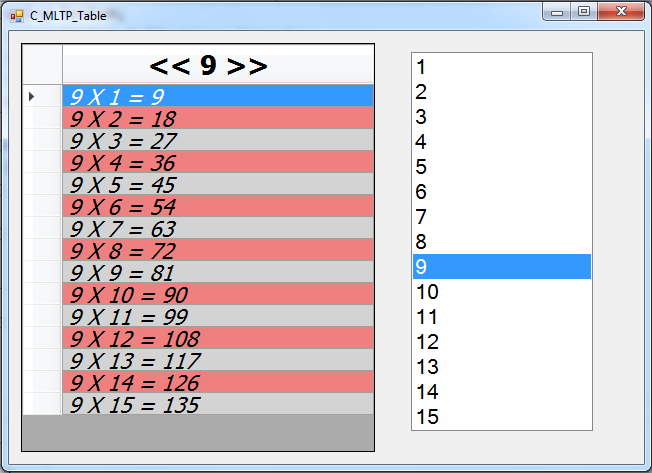Select the row '9 X 11 = 99'
This screenshot has height=473, width=652.
pos(218,316)
